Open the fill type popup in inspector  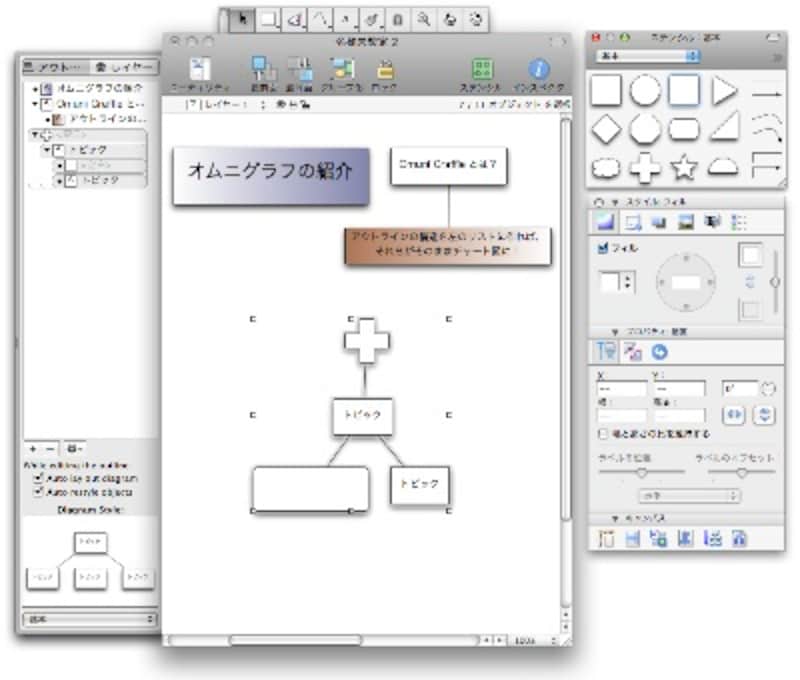pyautogui.click(x=617, y=281)
